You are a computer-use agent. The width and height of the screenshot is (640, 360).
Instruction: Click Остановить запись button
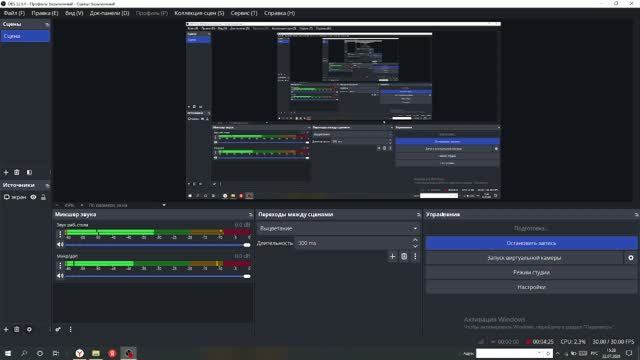531,243
